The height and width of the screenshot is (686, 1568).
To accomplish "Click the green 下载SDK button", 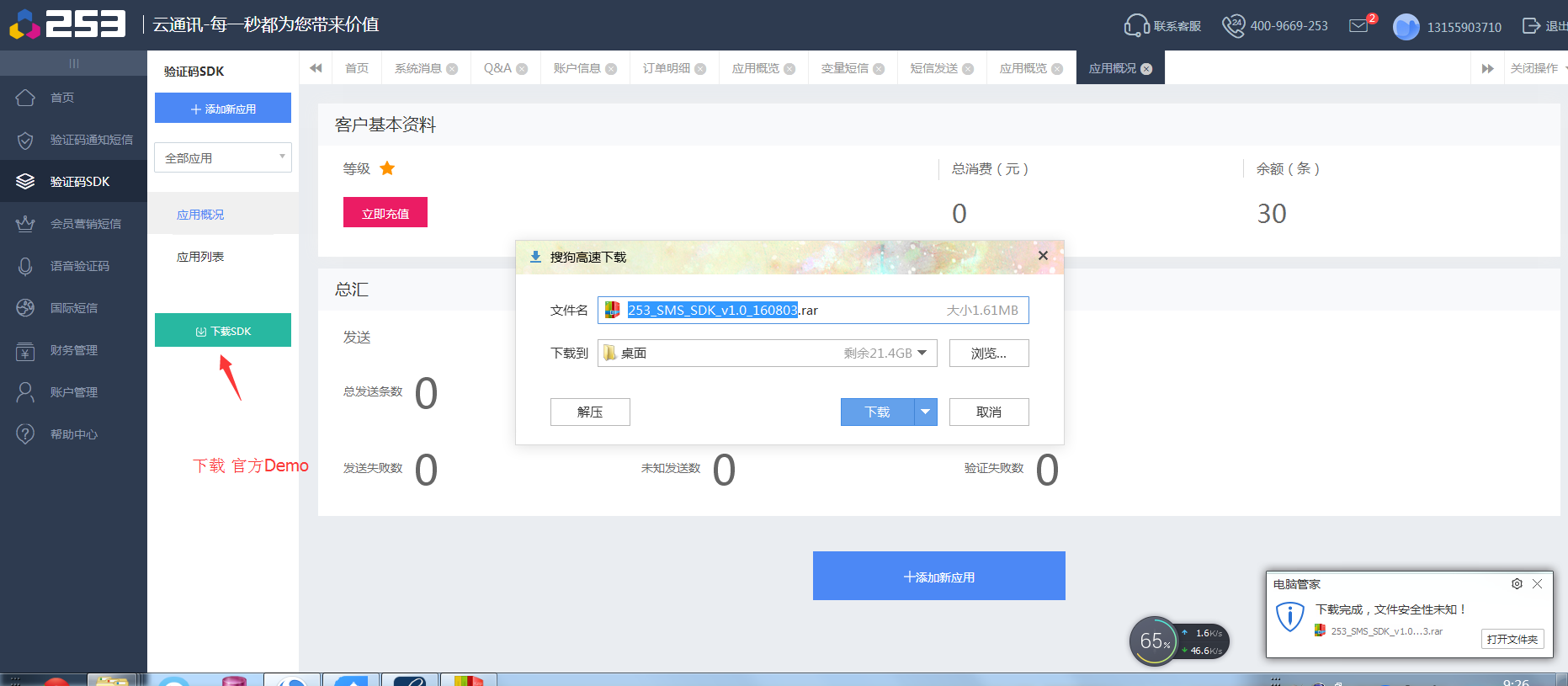I will pyautogui.click(x=223, y=330).
